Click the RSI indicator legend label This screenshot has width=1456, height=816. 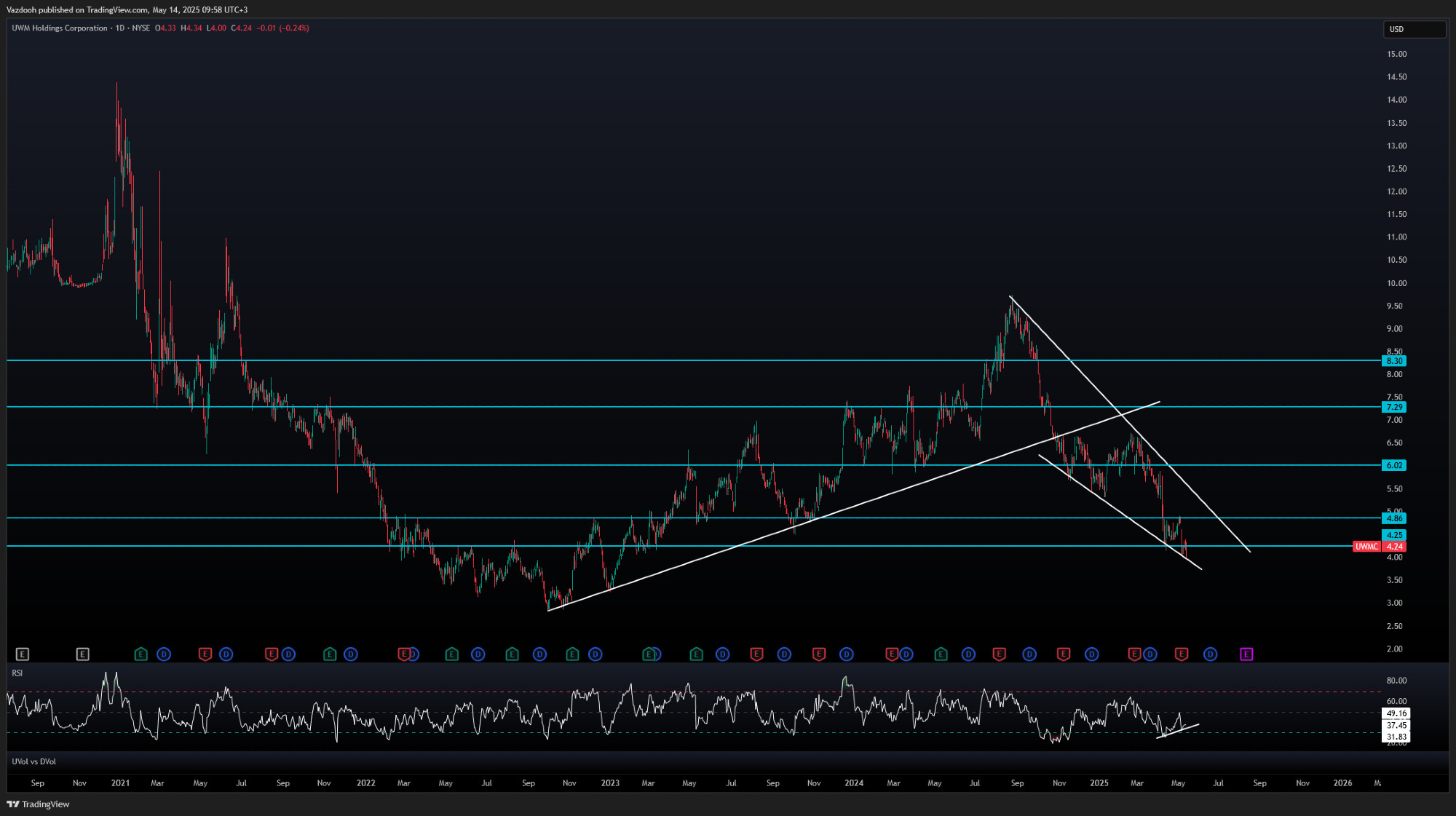(x=17, y=673)
